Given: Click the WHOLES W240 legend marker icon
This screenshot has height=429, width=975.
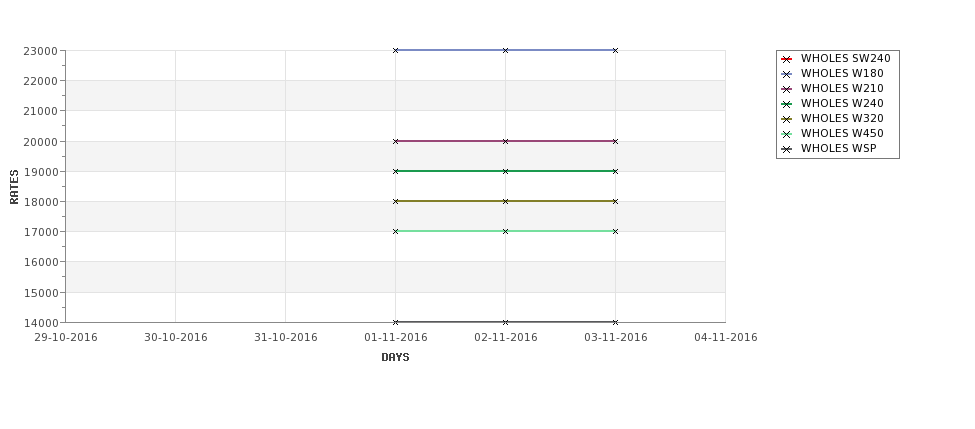Looking at the screenshot, I should (x=787, y=104).
